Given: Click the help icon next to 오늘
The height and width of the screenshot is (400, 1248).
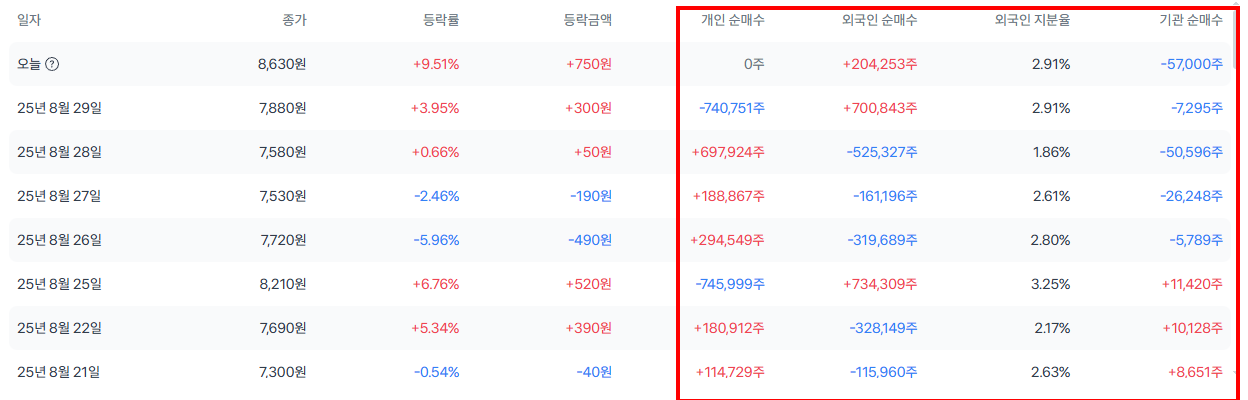Looking at the screenshot, I should (52, 64).
